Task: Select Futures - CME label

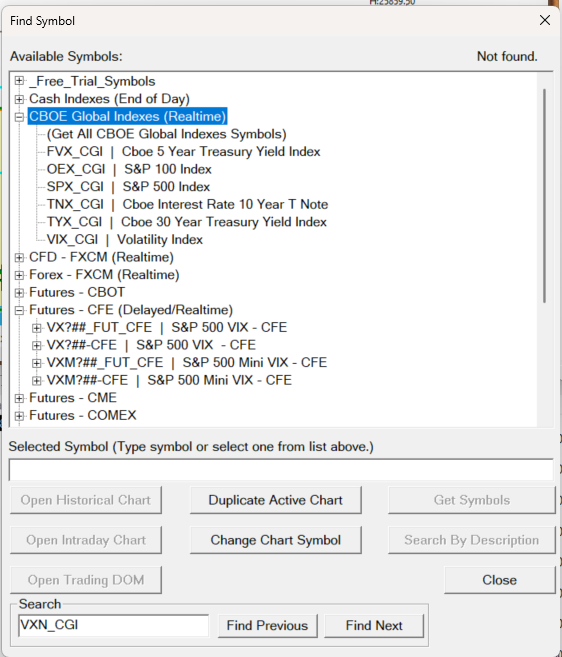Action: tap(73, 398)
